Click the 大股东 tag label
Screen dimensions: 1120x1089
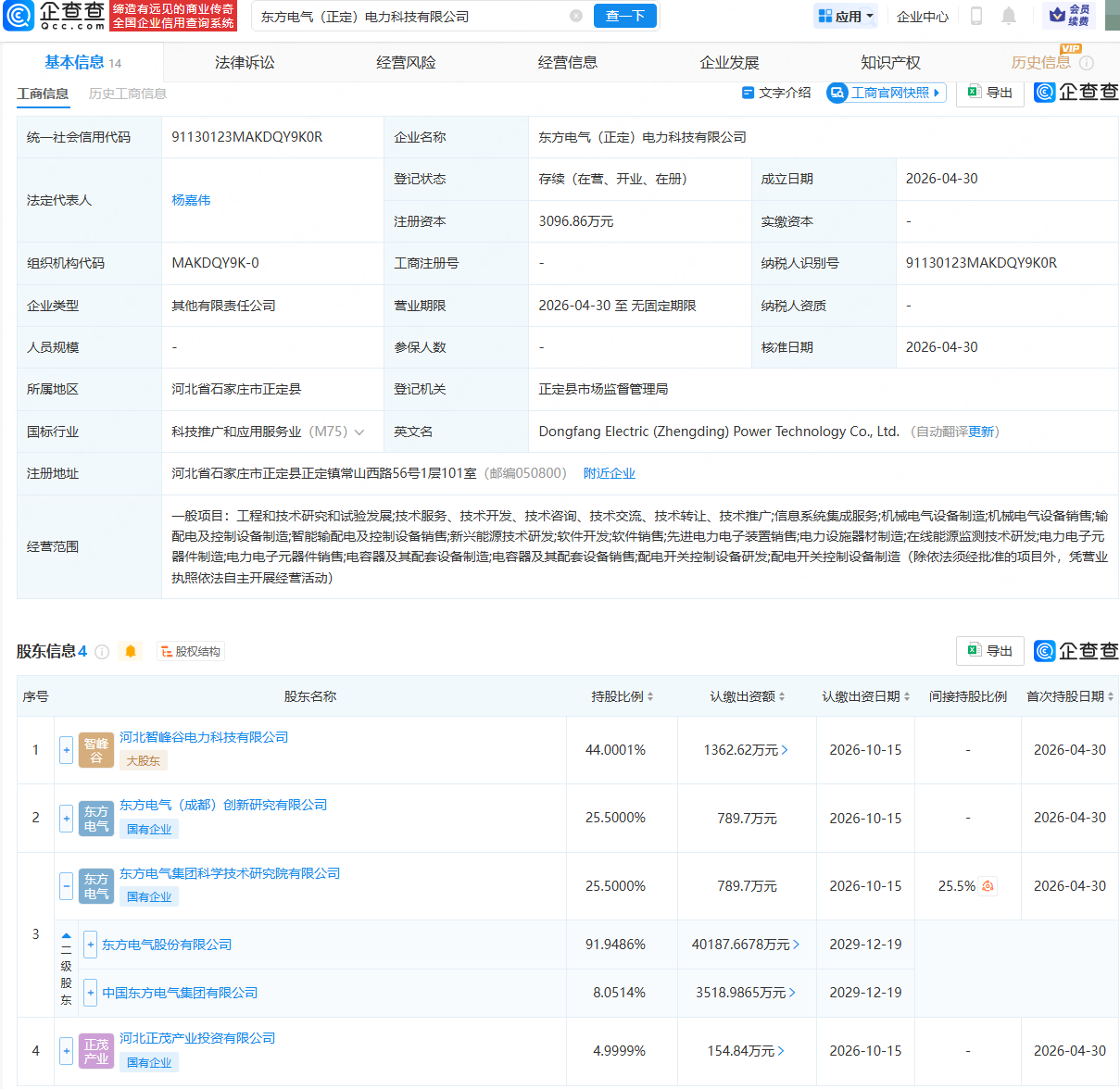click(x=144, y=761)
